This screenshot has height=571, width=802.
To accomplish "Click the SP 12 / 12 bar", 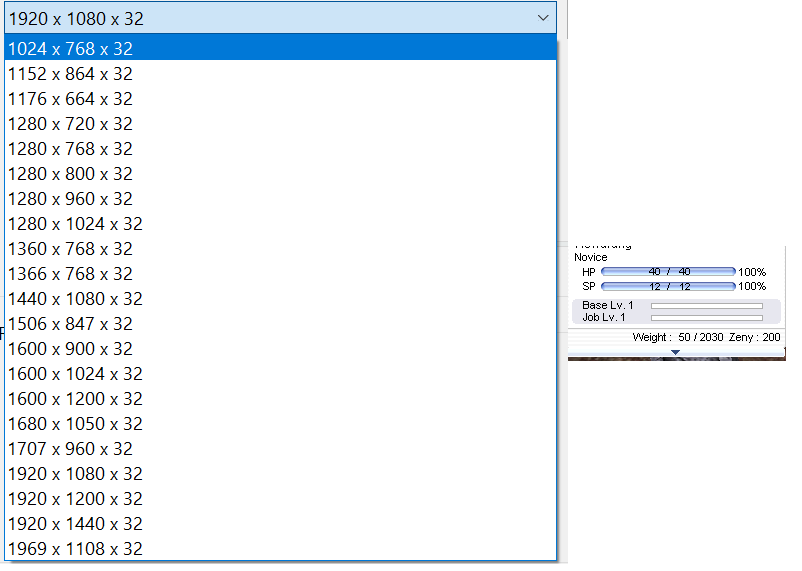I will tap(668, 286).
